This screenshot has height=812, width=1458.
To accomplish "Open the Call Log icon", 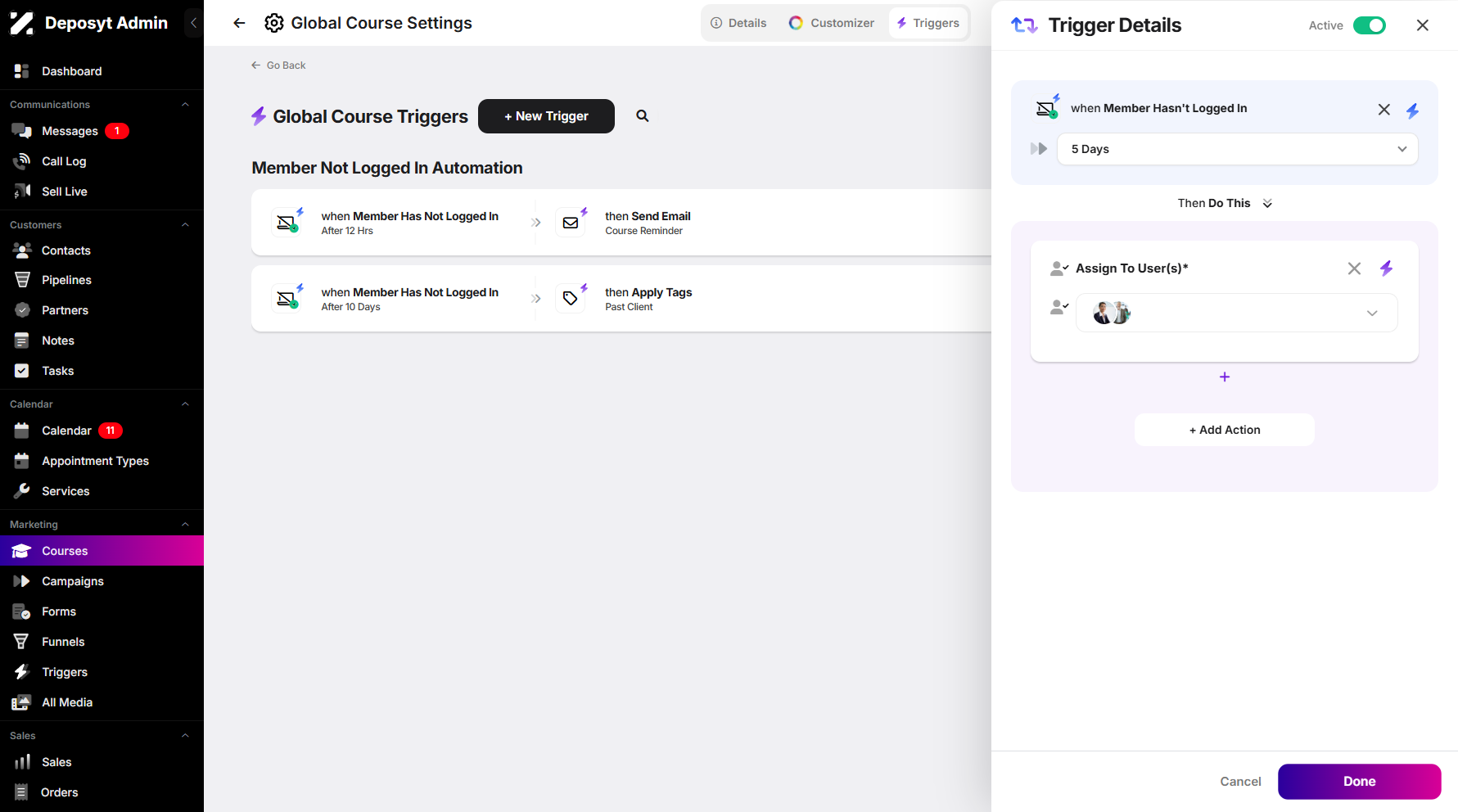I will pyautogui.click(x=22, y=161).
